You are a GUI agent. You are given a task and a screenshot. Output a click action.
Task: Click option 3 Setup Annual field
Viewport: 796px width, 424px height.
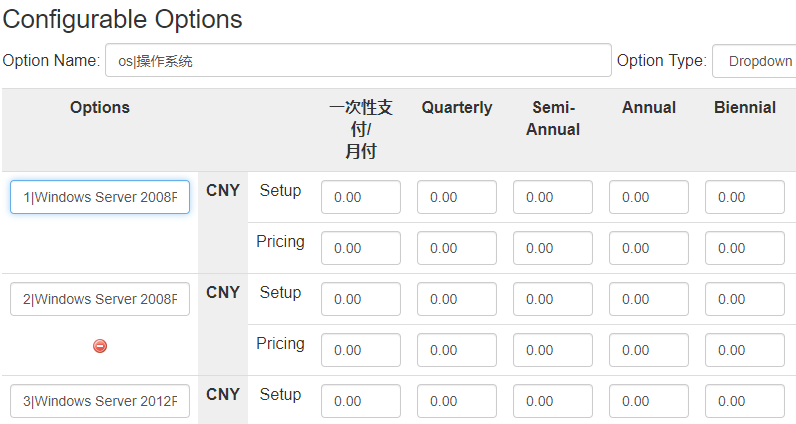[649, 401]
